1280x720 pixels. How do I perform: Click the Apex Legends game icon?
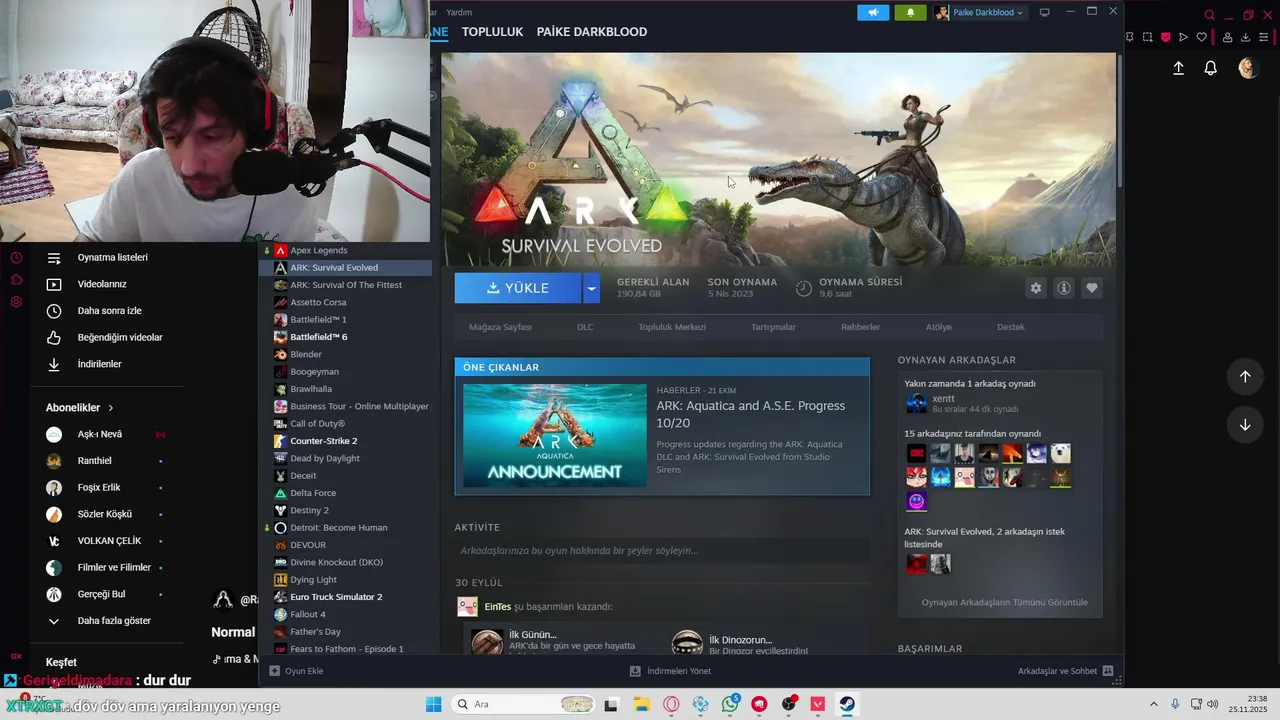[x=281, y=250]
